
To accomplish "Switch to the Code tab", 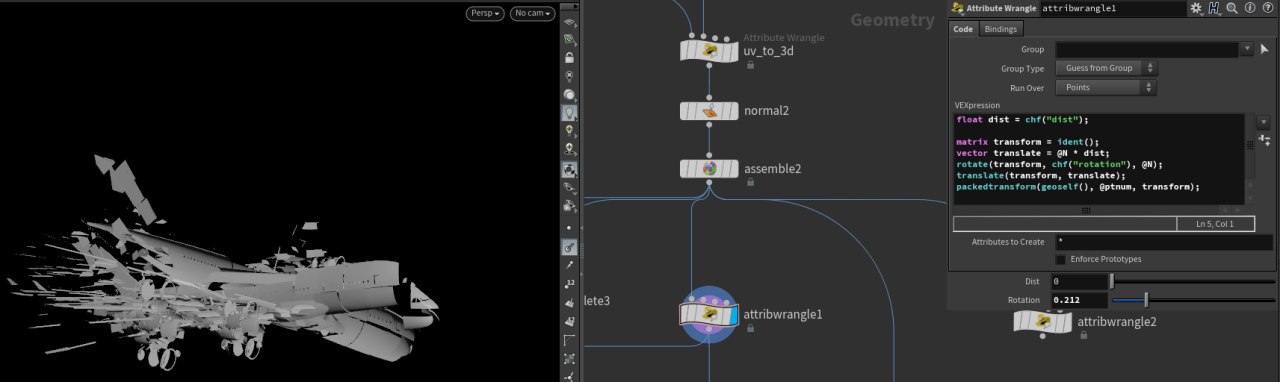I will [x=963, y=29].
